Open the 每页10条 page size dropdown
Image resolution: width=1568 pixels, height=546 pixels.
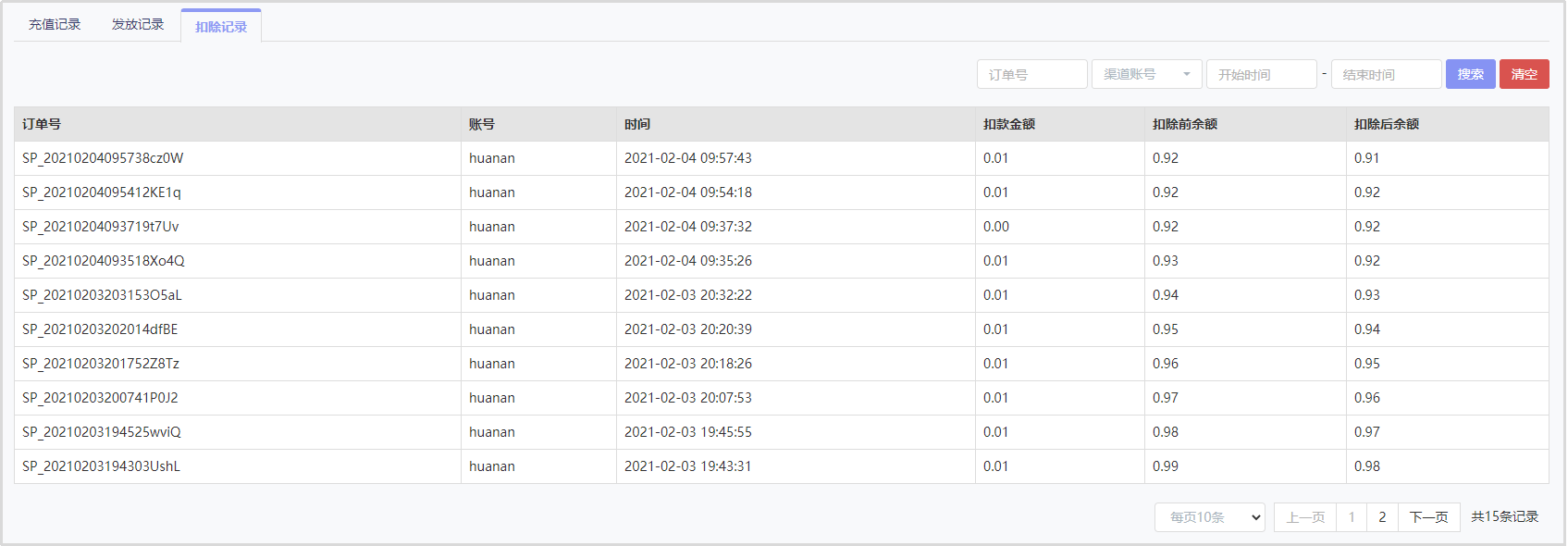(x=1210, y=517)
